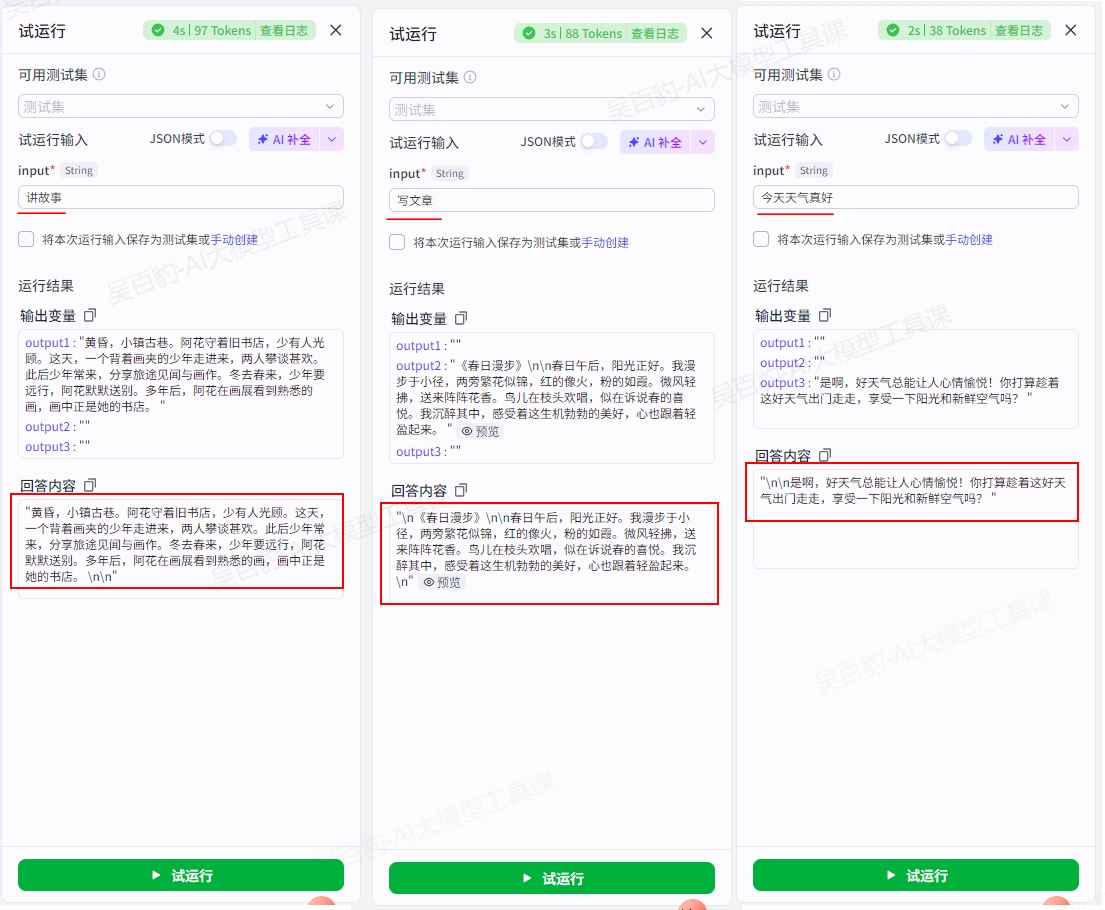Open 查看日志 in the 38 Tokens panel
The width and height of the screenshot is (1105, 910).
click(1020, 31)
